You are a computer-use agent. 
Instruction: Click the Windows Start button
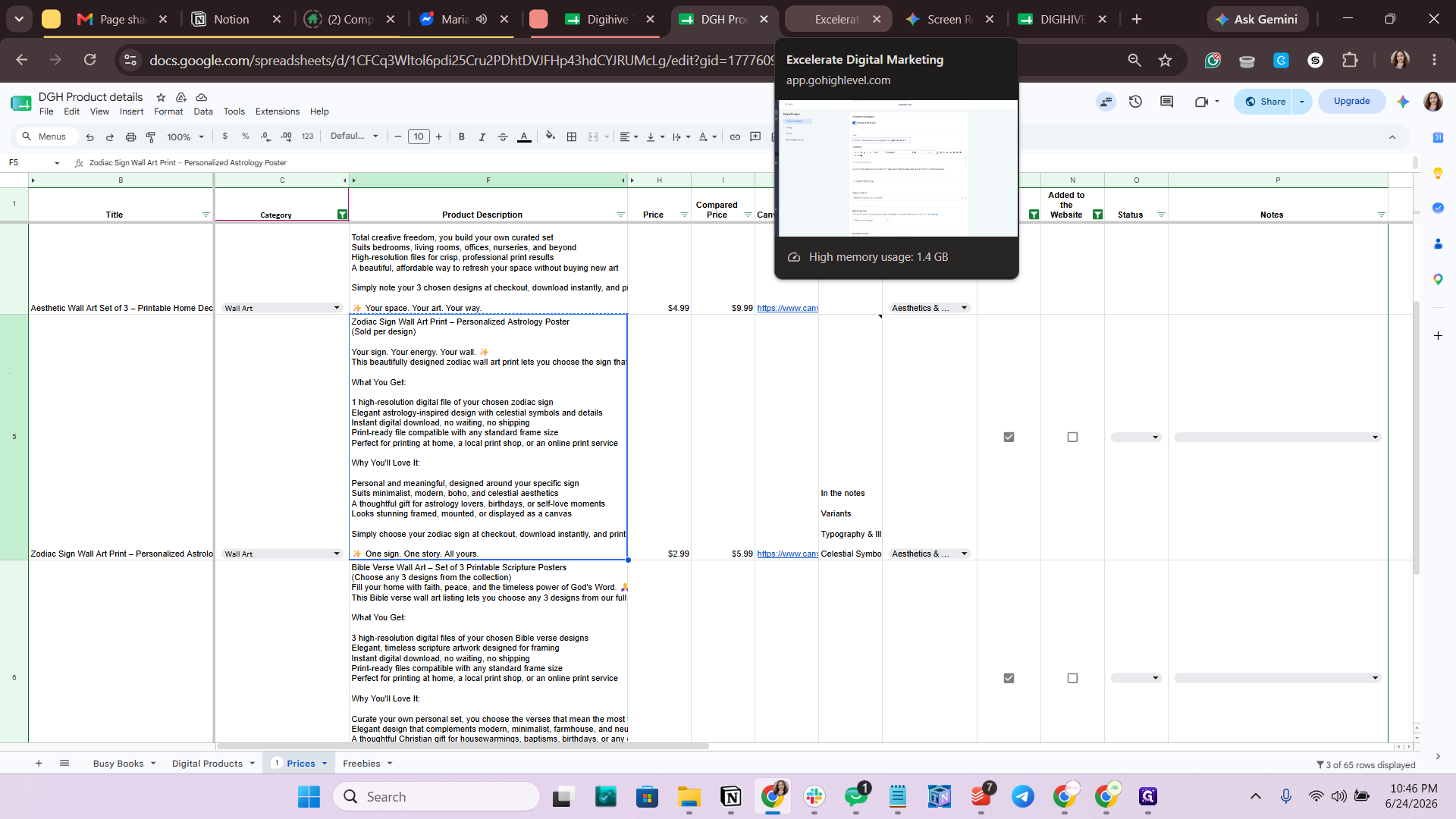click(x=309, y=796)
